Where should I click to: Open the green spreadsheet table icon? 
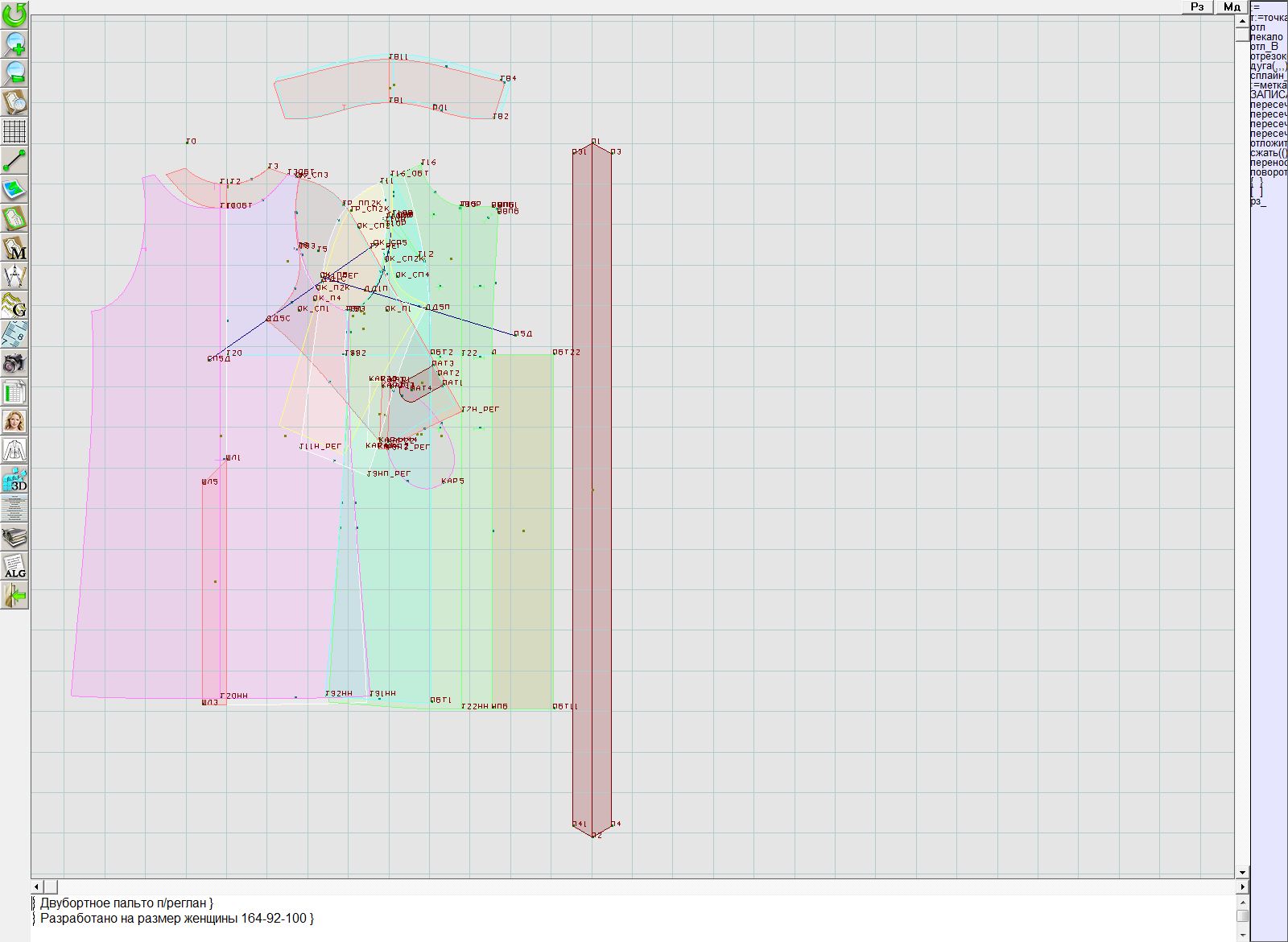[x=14, y=393]
